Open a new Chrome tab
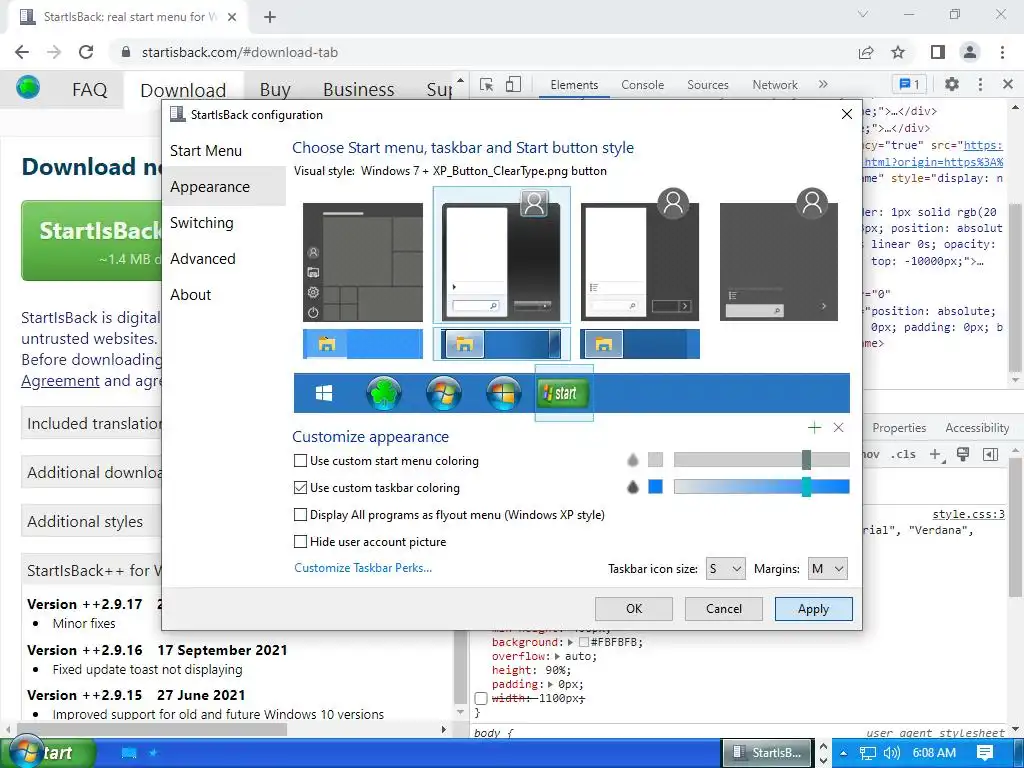Screen dimensions: 1024x768 (x=270, y=17)
